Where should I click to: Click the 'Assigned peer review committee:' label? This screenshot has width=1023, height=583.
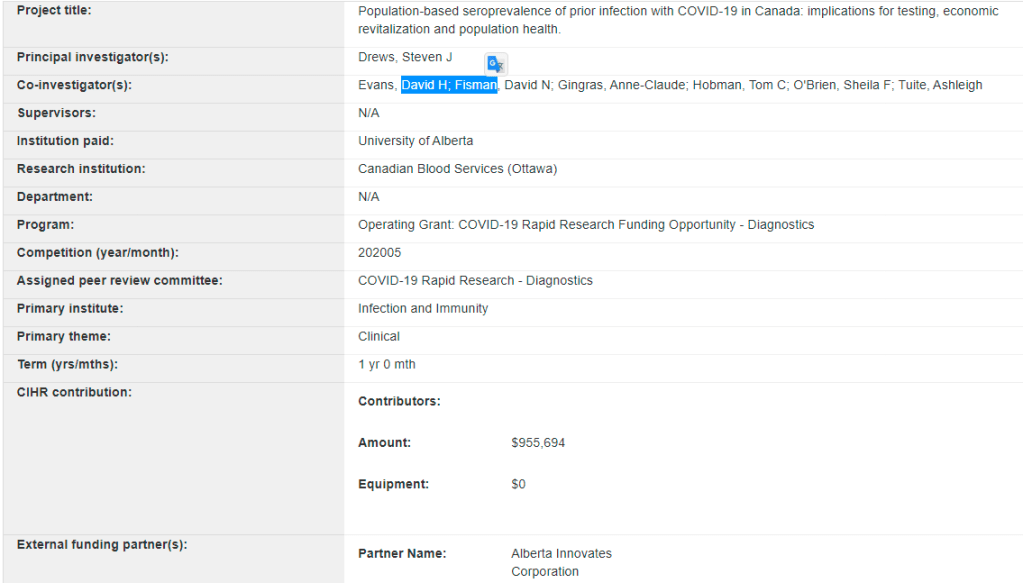click(x=119, y=281)
